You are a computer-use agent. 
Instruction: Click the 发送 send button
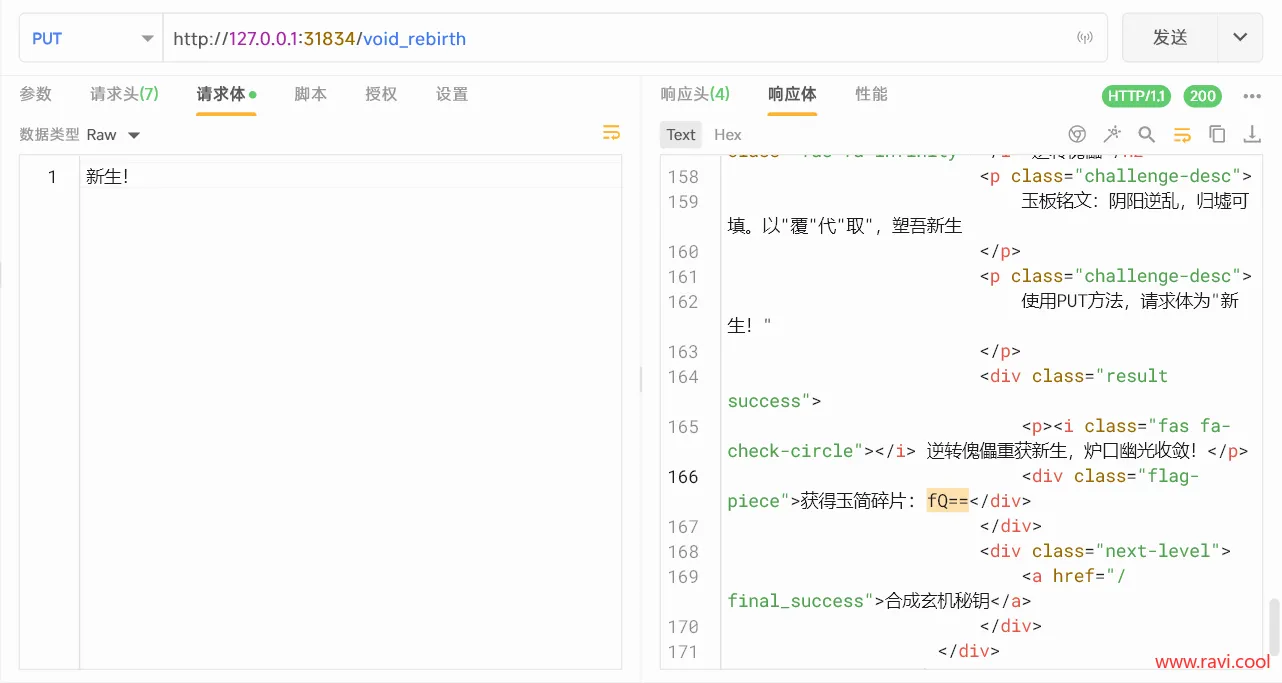tap(1169, 37)
